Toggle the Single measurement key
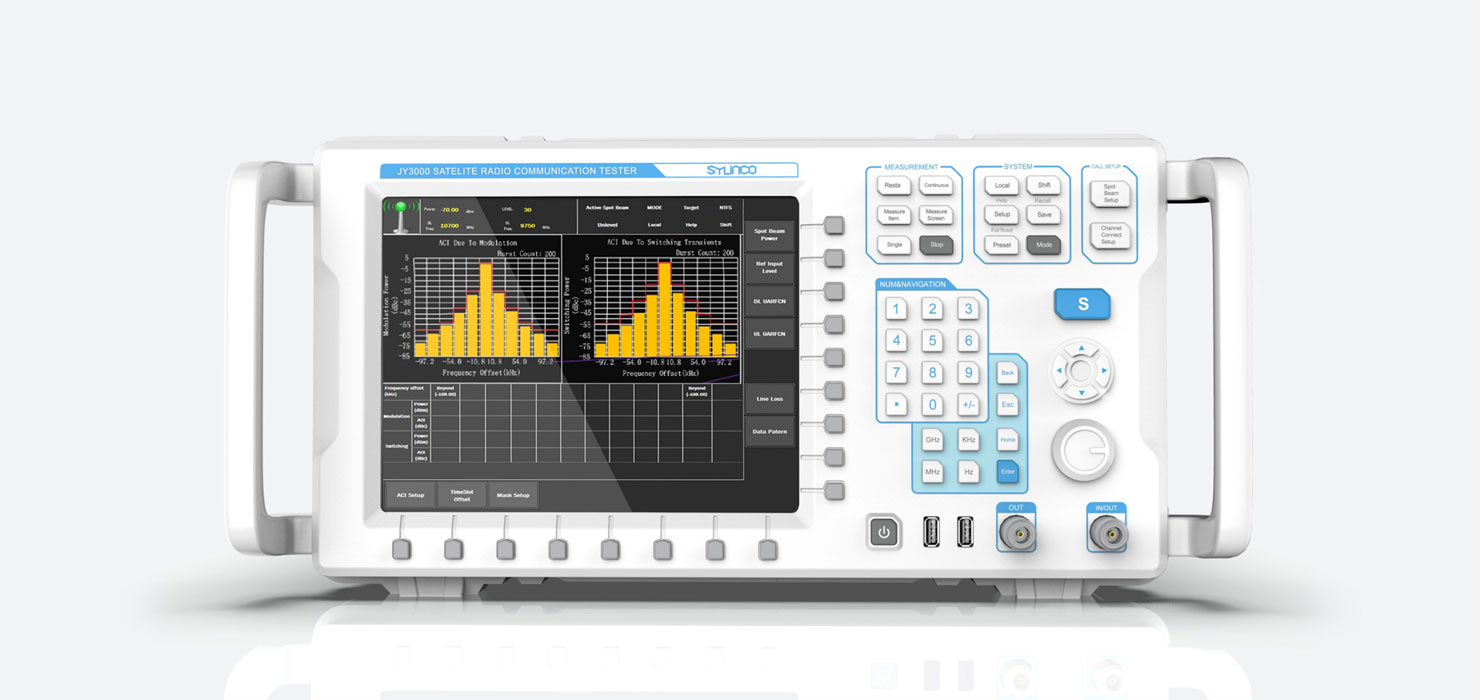The width and height of the screenshot is (1480, 700). [894, 244]
